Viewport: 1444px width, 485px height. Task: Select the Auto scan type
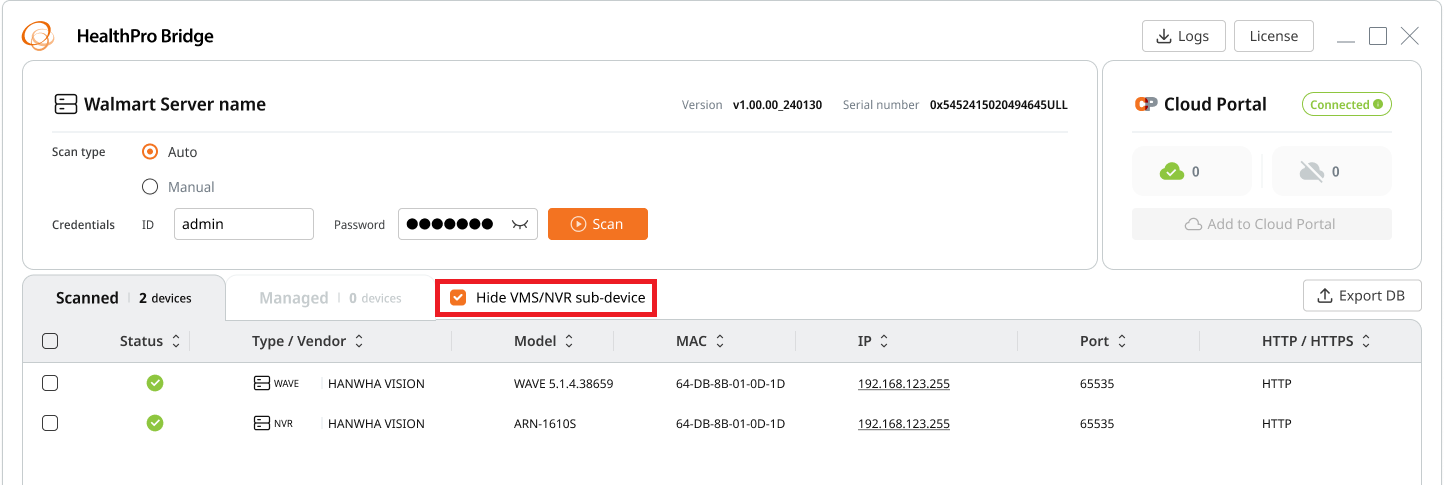(x=150, y=152)
